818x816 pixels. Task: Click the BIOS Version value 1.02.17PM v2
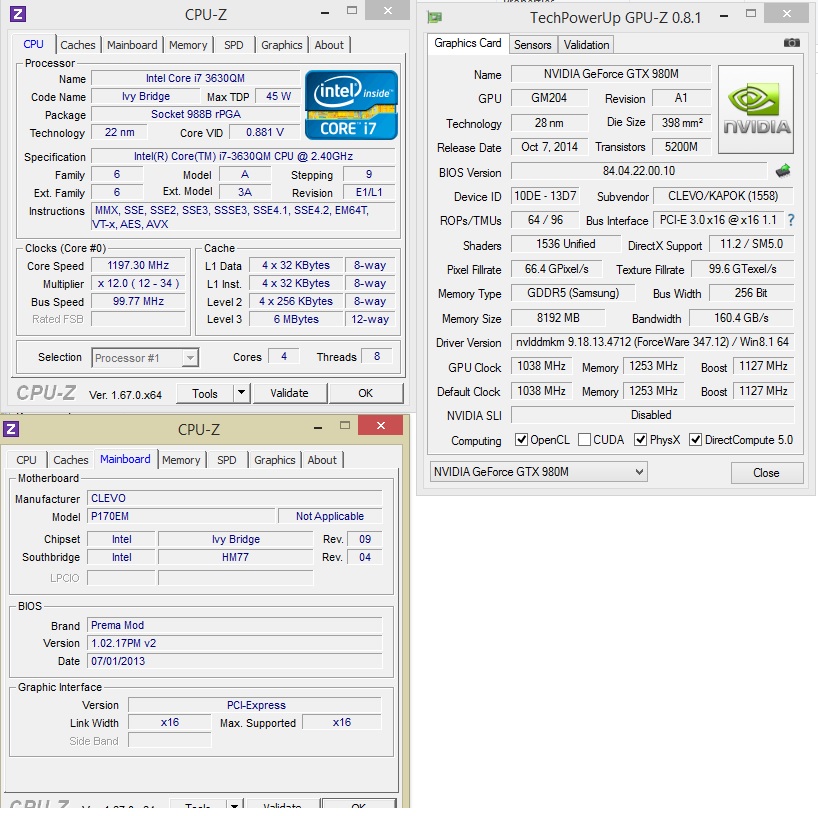tap(235, 643)
